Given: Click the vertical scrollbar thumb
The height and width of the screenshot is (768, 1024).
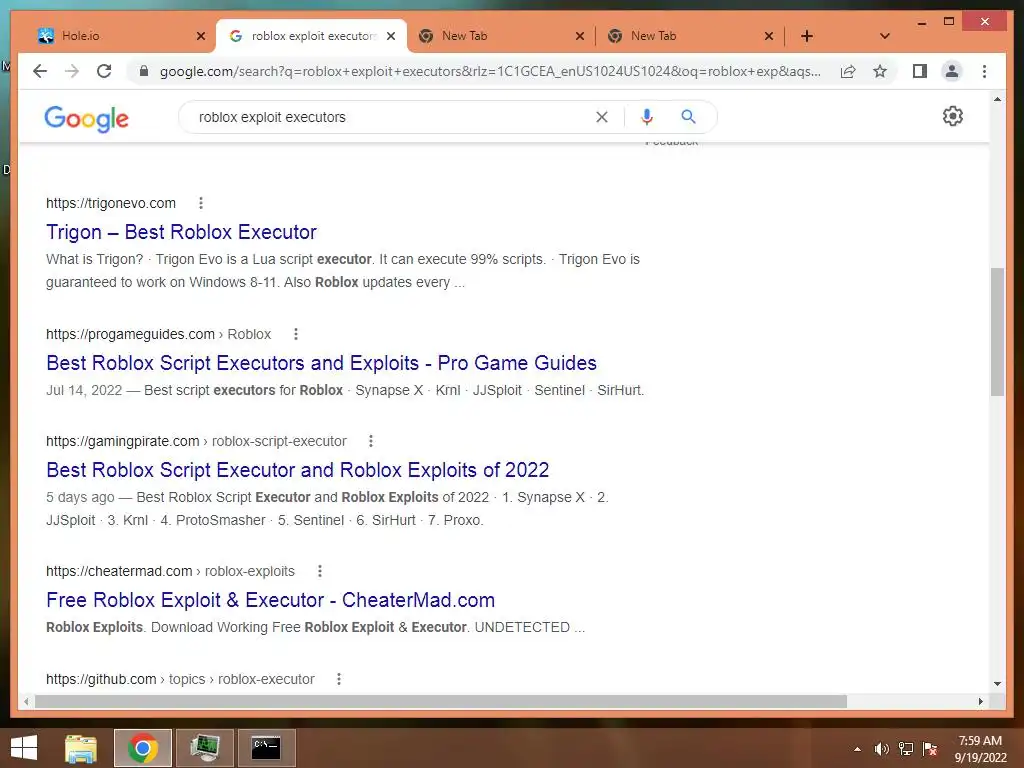Looking at the screenshot, I should click(997, 332).
